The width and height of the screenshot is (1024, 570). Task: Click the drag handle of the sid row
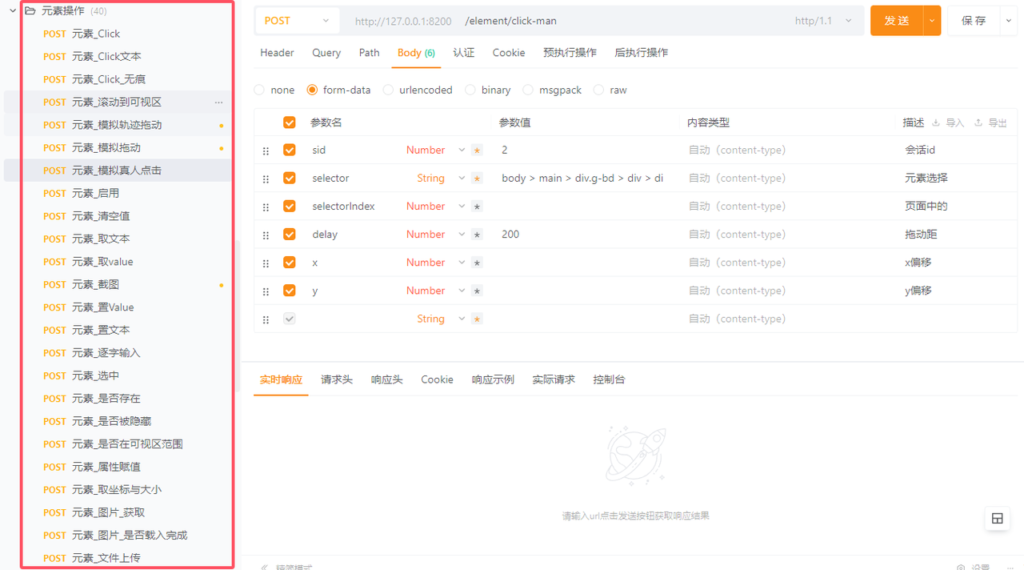click(266, 151)
